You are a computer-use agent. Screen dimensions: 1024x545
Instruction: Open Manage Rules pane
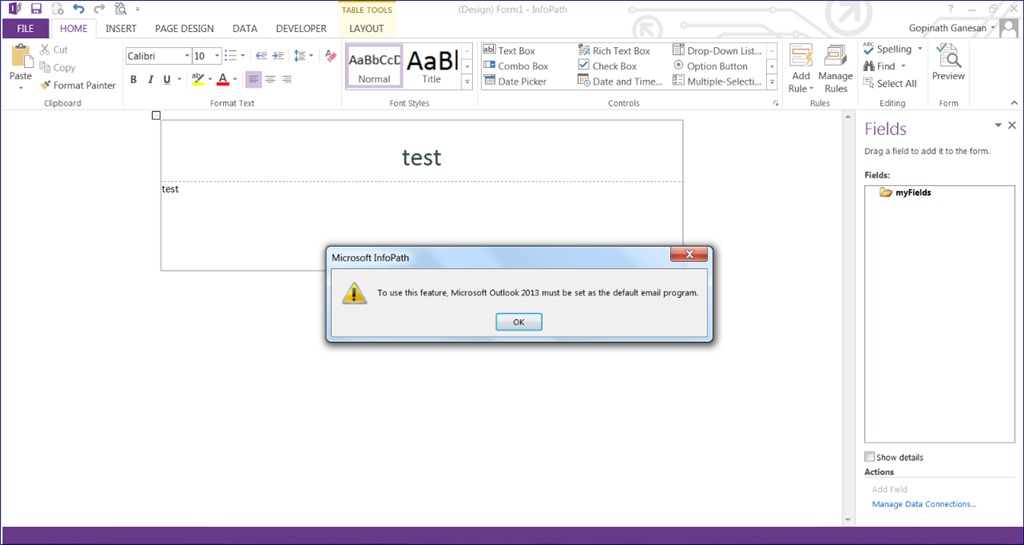pyautogui.click(x=835, y=69)
